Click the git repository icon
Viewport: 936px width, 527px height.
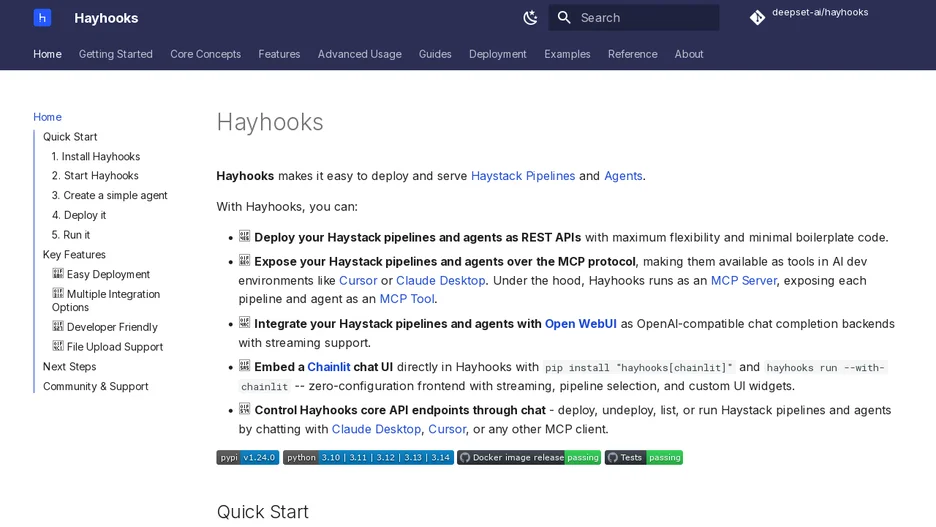click(758, 18)
